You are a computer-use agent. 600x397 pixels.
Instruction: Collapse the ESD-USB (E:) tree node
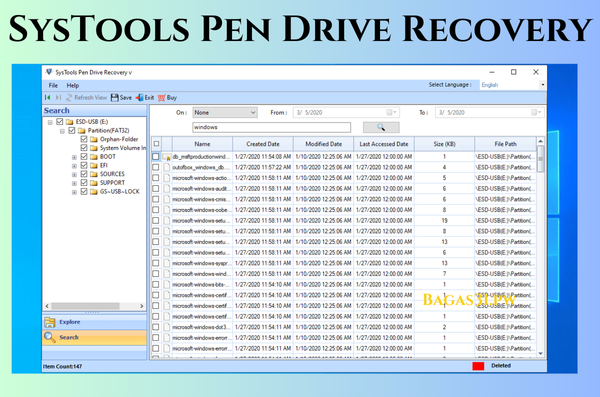click(50, 122)
